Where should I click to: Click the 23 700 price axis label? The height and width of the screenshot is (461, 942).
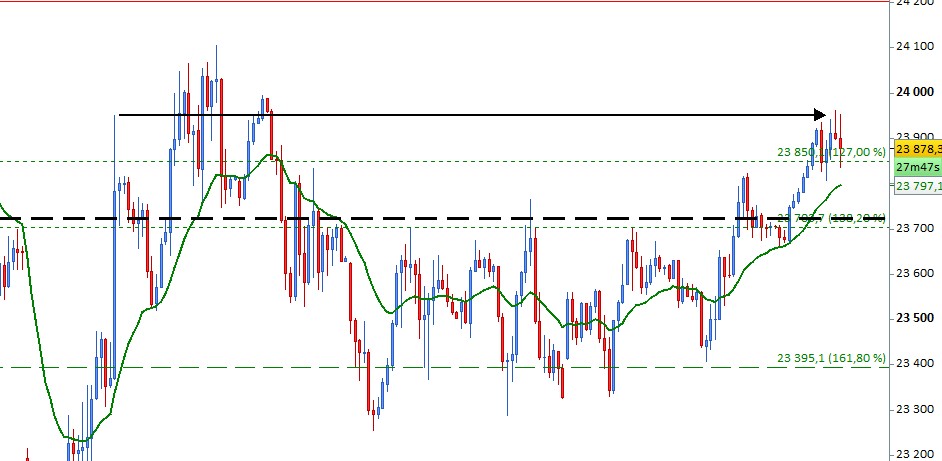click(915, 228)
